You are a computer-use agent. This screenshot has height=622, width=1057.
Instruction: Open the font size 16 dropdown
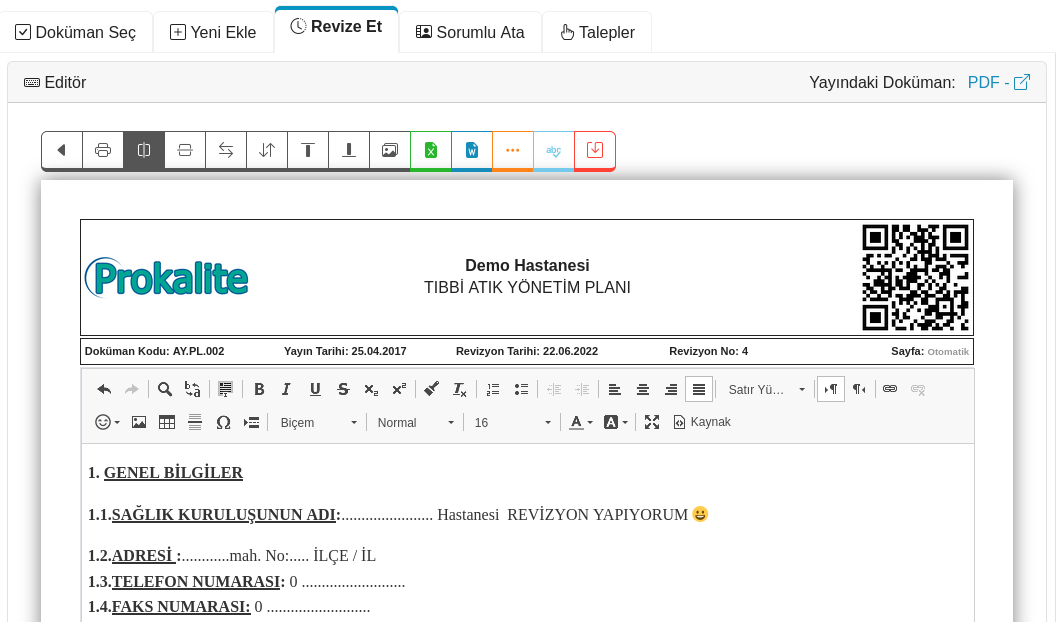click(x=513, y=423)
